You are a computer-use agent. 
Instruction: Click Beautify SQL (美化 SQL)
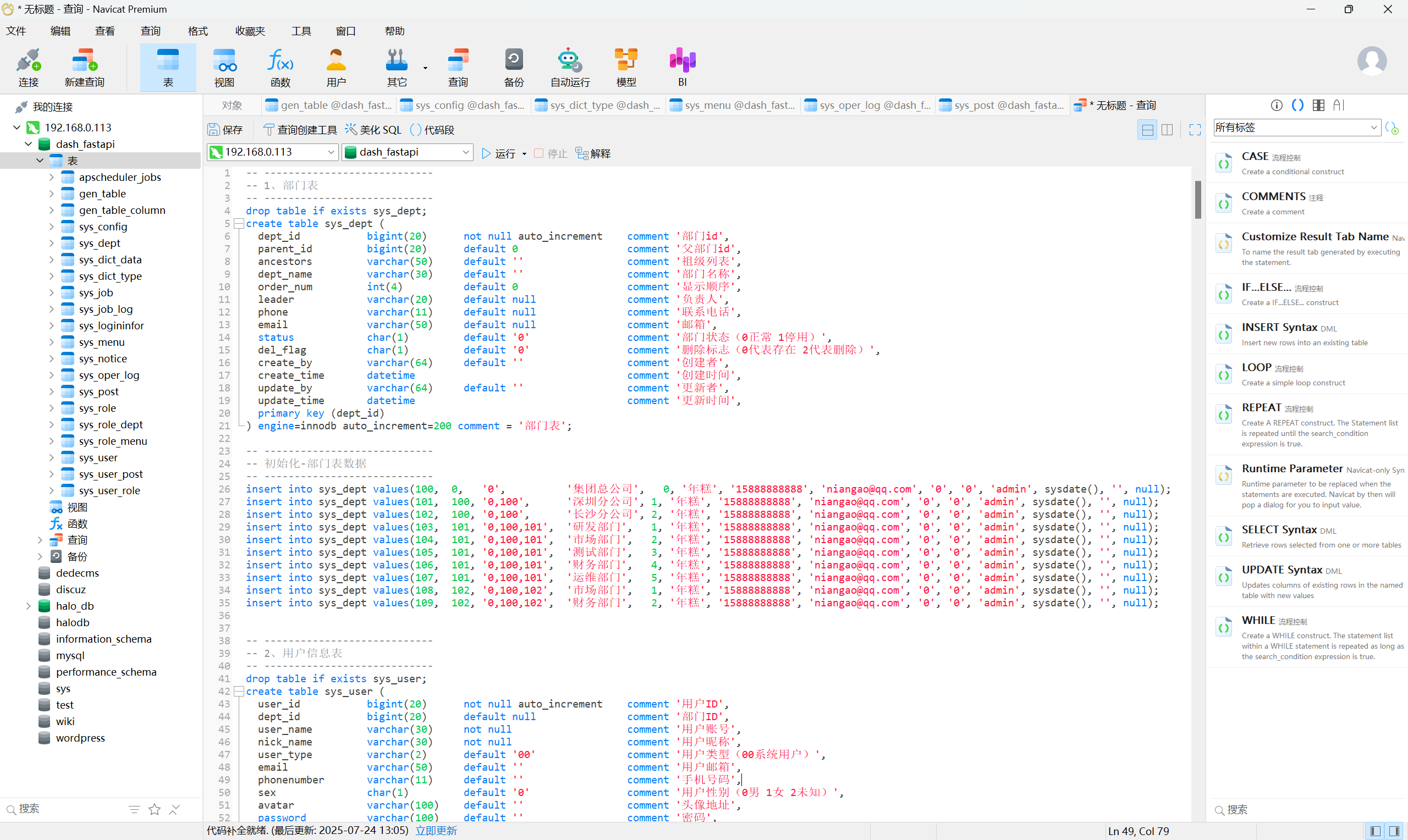click(x=373, y=130)
